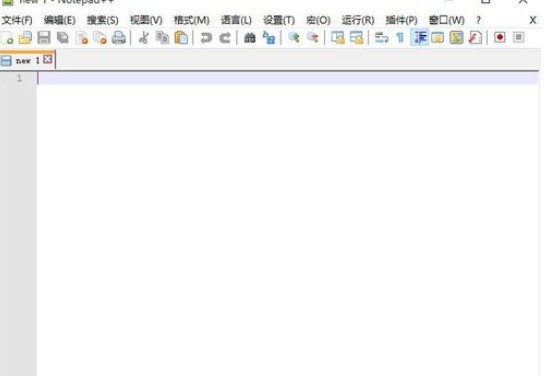Click the Open file folder icon
Screen dimensions: 549x376
(x=25, y=38)
